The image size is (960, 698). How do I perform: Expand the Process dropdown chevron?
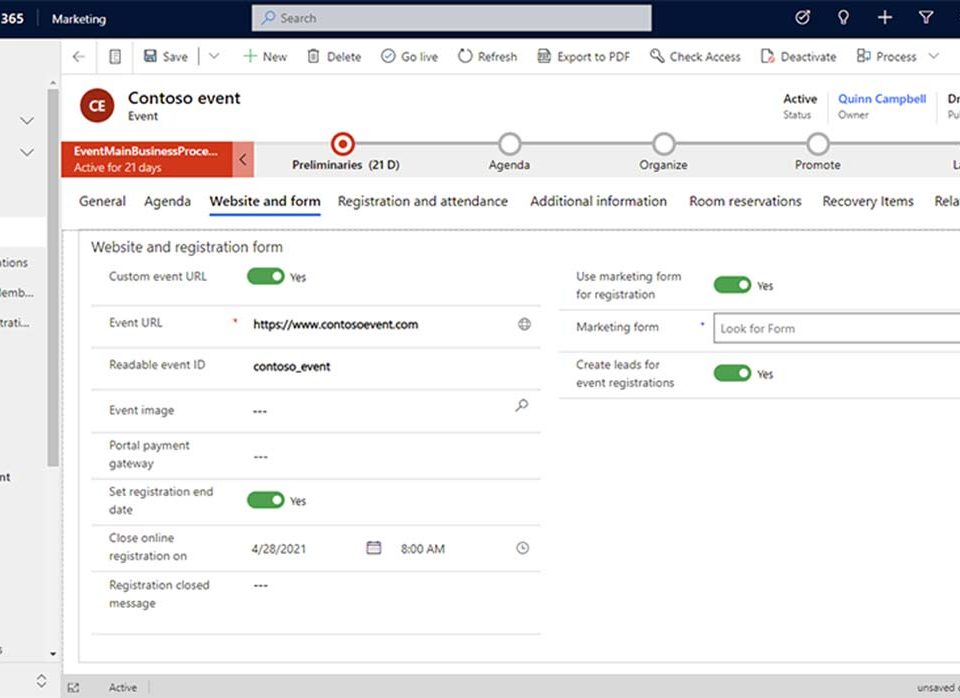(x=934, y=56)
